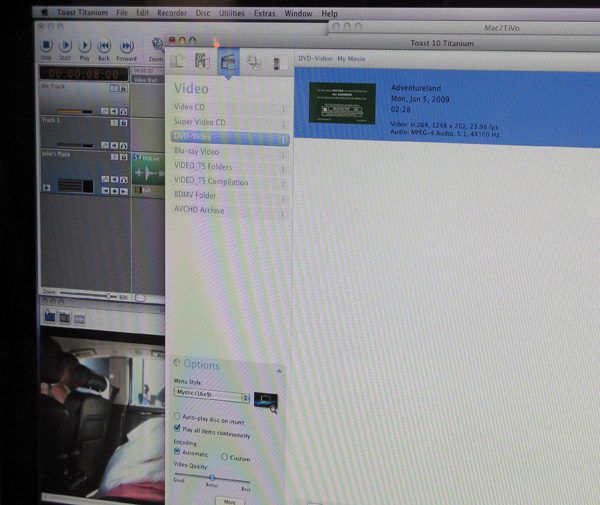The height and width of the screenshot is (505, 600).
Task: Open the Apple menu
Action: pyautogui.click(x=45, y=12)
